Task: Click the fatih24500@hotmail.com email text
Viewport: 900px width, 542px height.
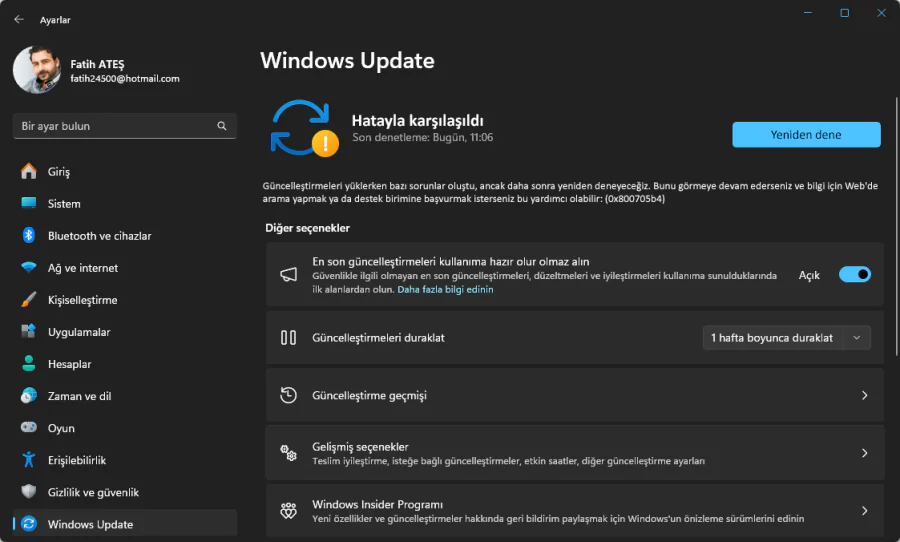Action: (x=125, y=79)
